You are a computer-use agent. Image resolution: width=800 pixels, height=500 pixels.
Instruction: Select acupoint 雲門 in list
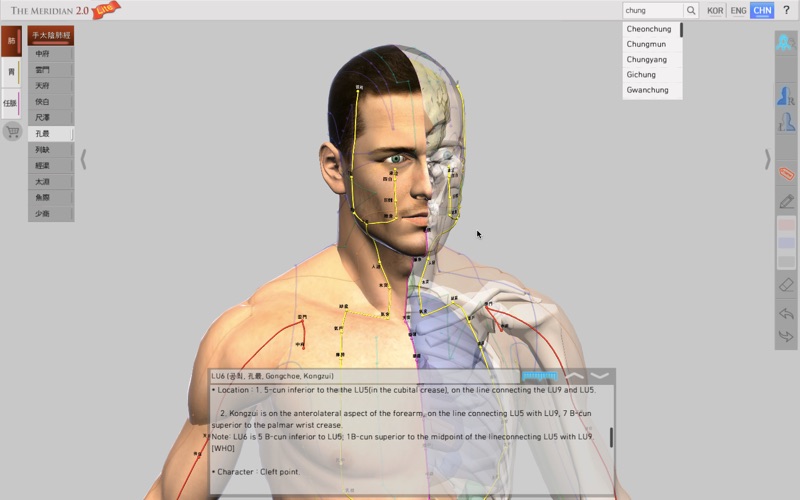(51, 69)
